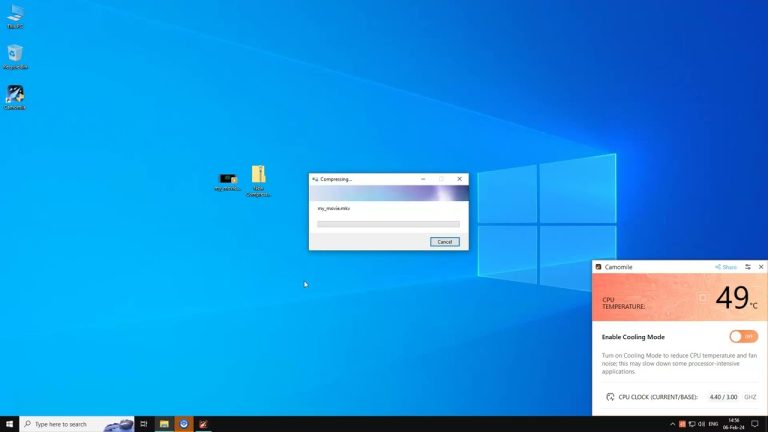Close the Camomile panel
Viewport: 768px width, 432px height.
[x=761, y=267]
